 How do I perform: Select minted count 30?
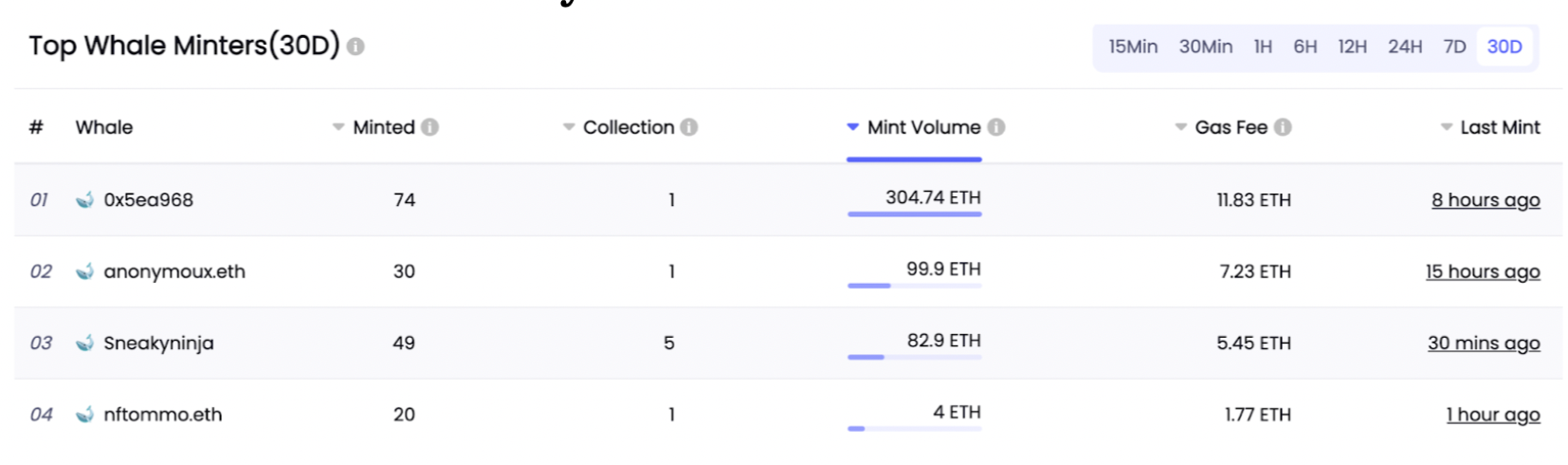point(405,271)
